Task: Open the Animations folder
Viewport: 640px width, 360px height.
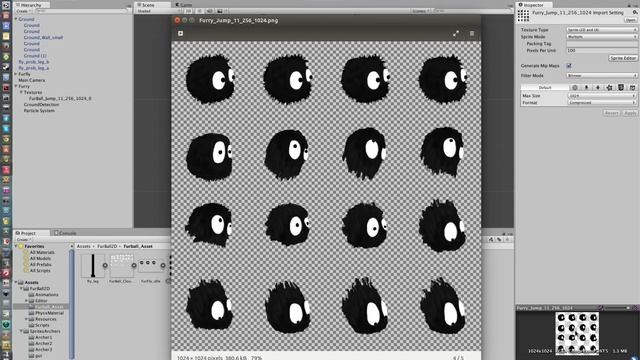Action: (47, 295)
